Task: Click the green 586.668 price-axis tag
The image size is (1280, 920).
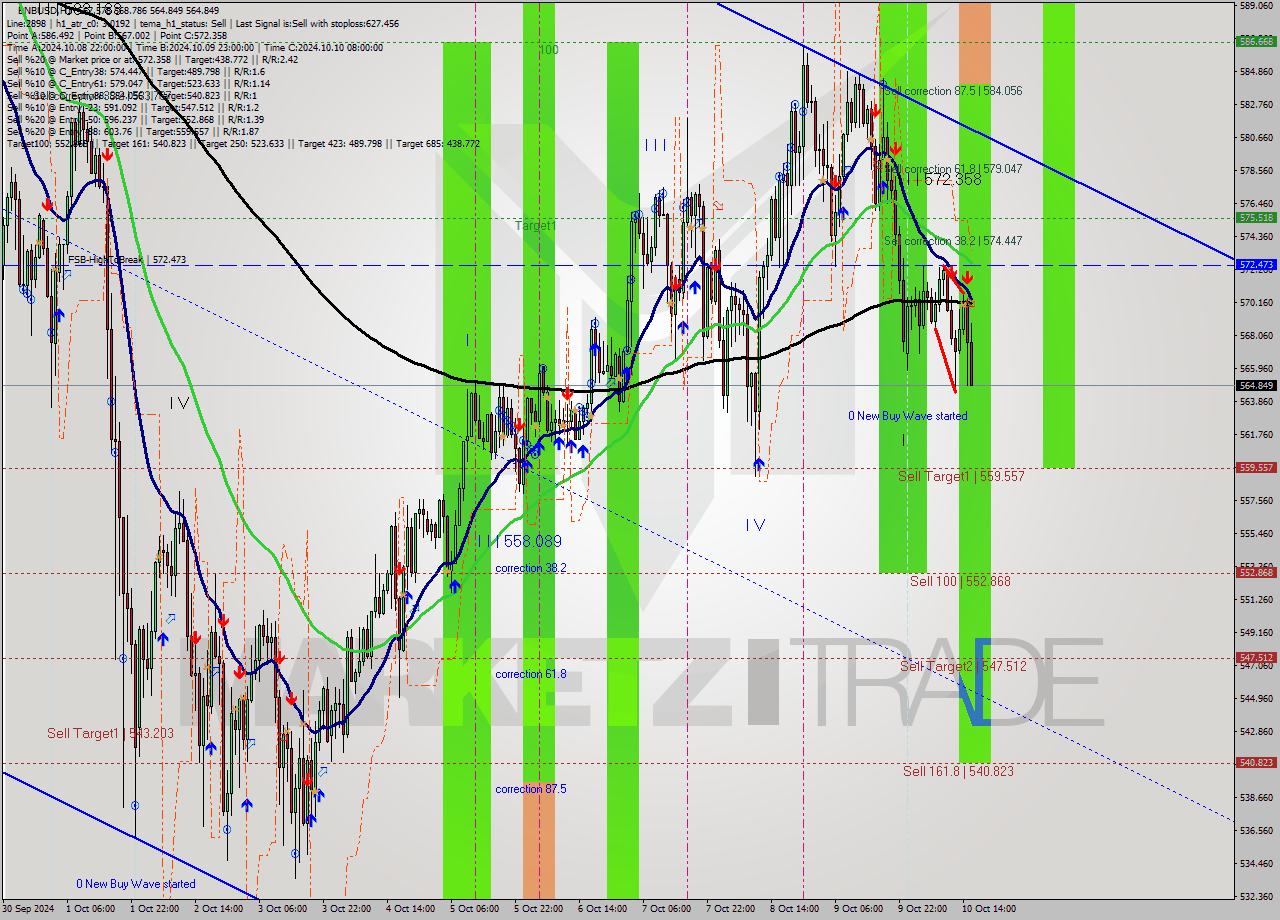Action: pos(1256,42)
